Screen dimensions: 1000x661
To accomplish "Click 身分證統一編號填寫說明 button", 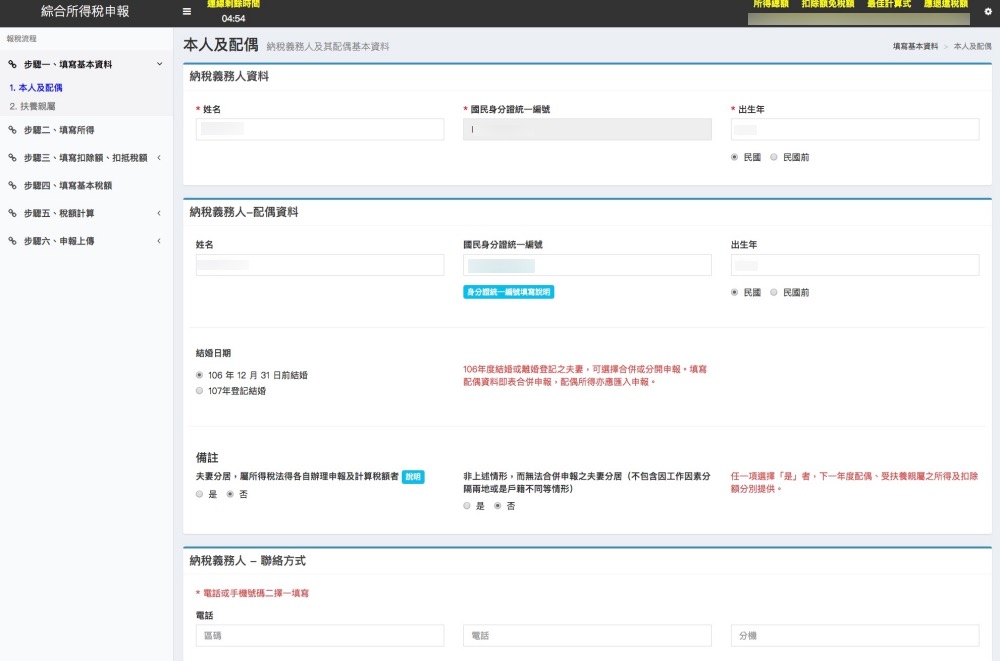I will point(508,292).
